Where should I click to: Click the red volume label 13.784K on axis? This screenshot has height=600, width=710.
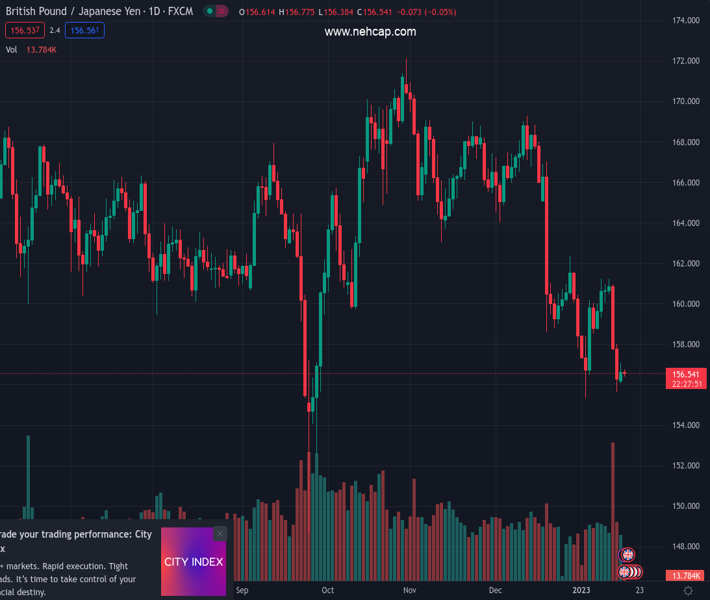(686, 576)
